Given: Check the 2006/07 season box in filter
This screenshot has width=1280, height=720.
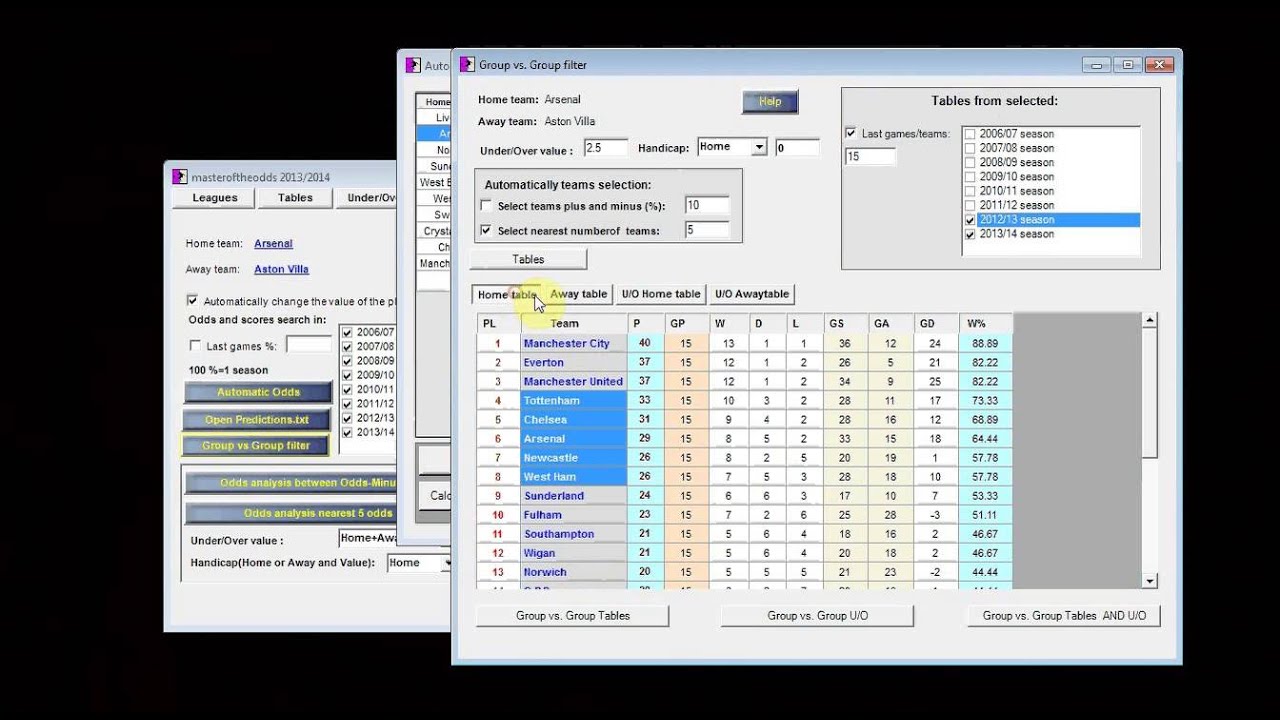Looking at the screenshot, I should point(970,134).
